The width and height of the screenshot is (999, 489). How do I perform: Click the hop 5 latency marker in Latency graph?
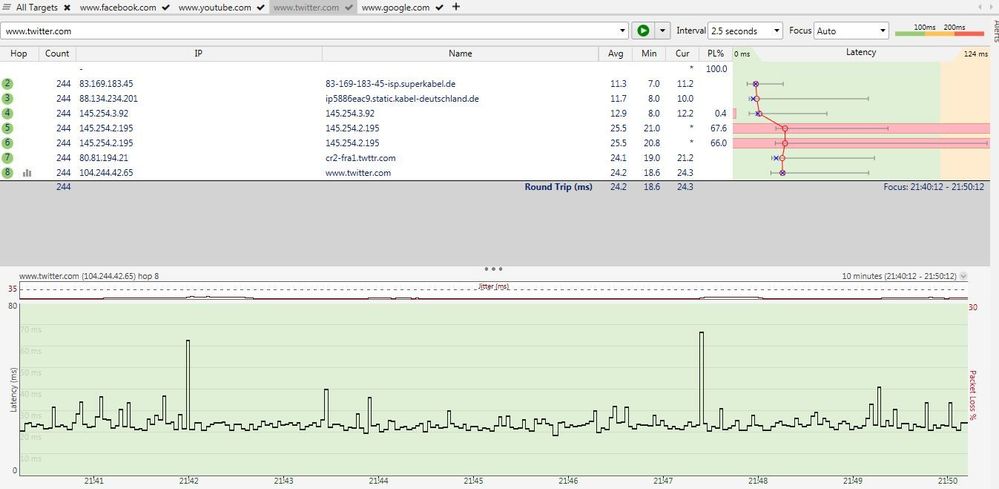pos(785,129)
